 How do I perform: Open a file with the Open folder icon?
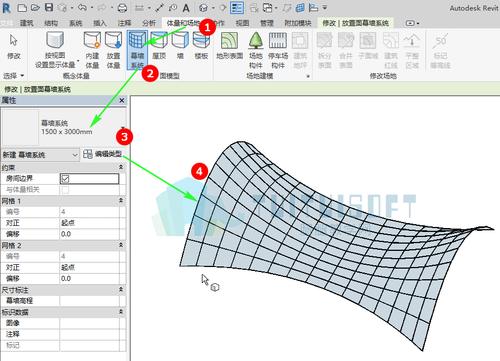tap(35, 8)
